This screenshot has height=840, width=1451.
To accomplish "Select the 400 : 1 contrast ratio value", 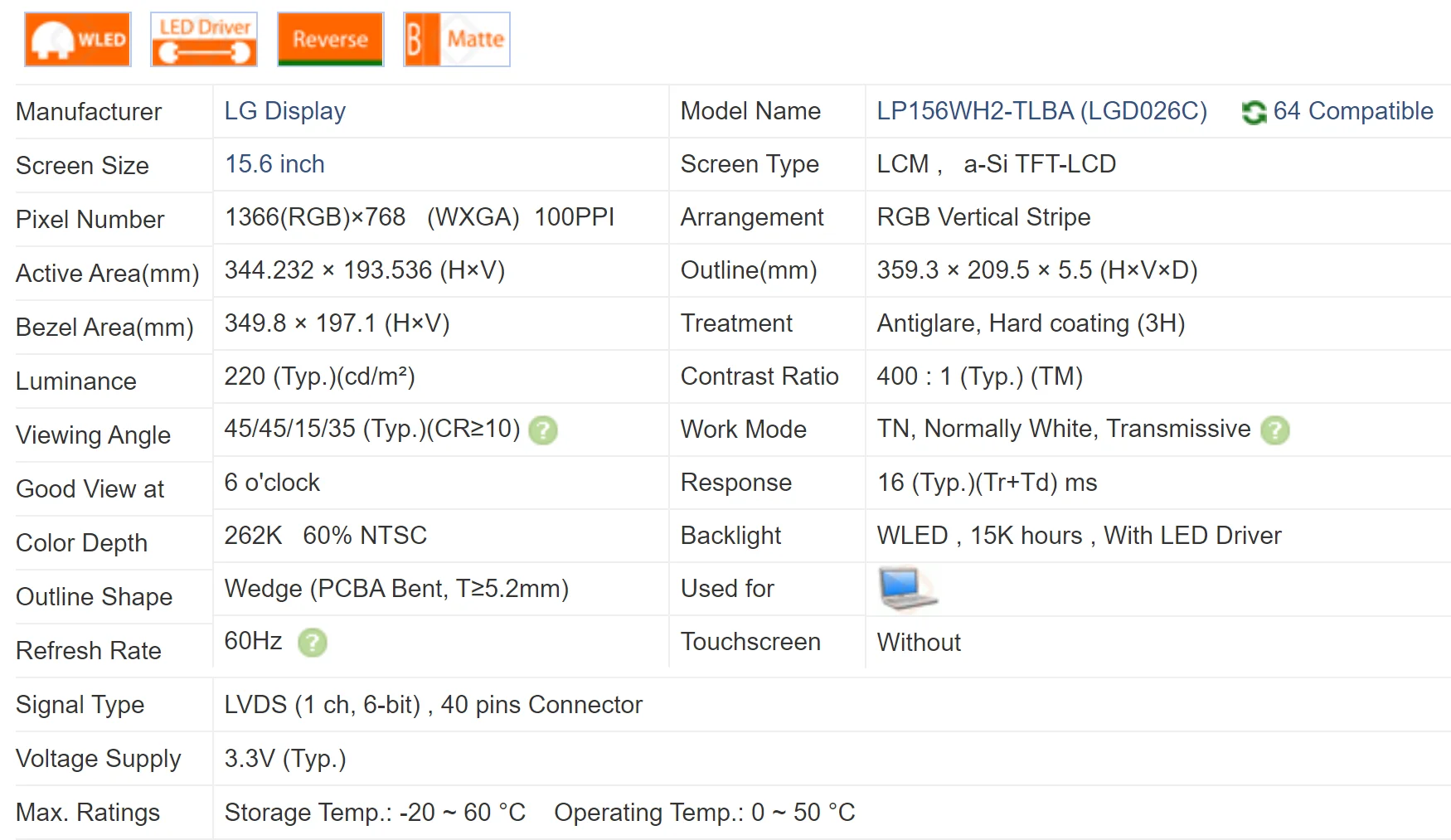I will tap(979, 376).
